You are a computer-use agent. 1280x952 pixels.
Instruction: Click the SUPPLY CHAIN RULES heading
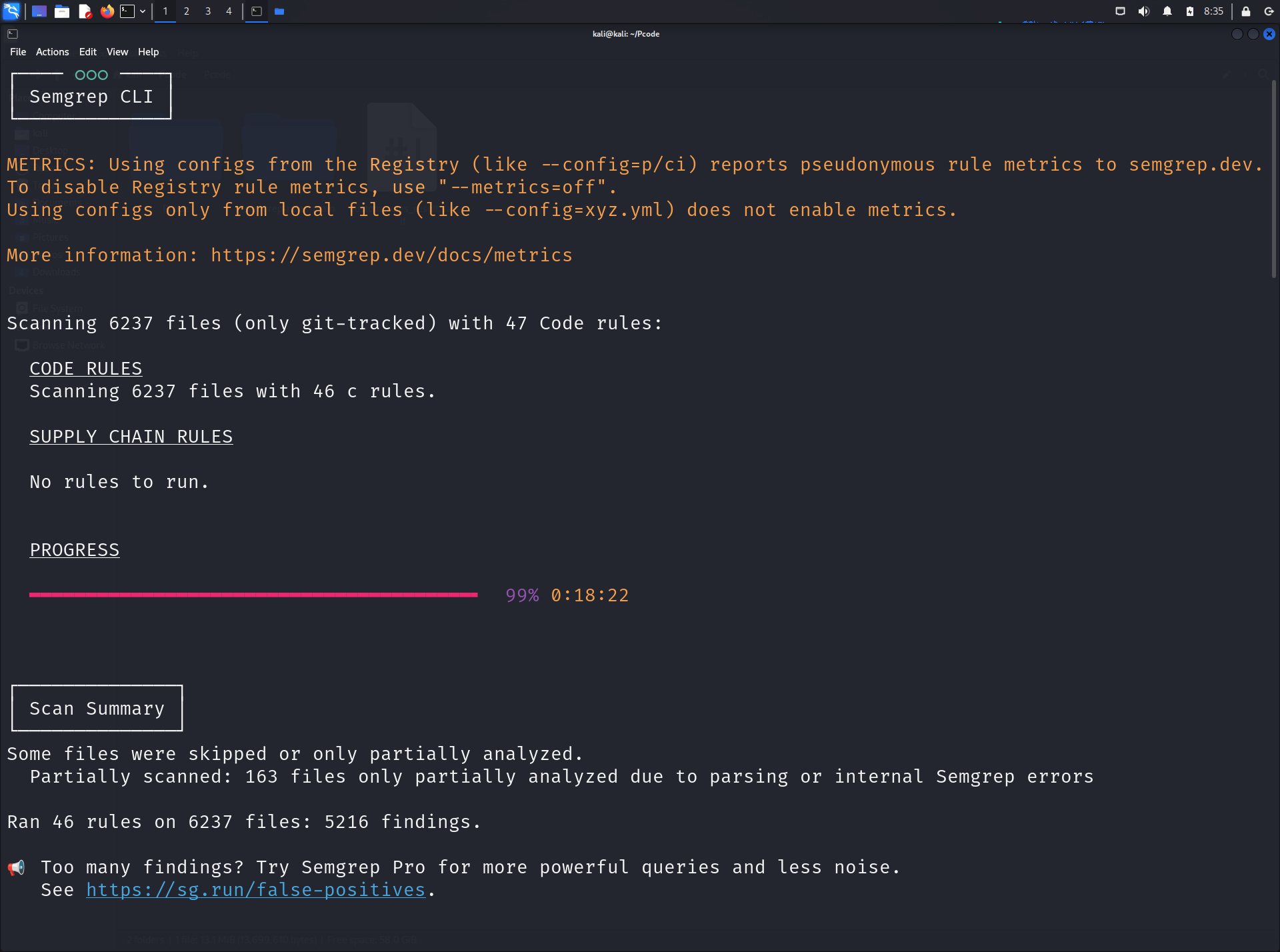pos(131,437)
